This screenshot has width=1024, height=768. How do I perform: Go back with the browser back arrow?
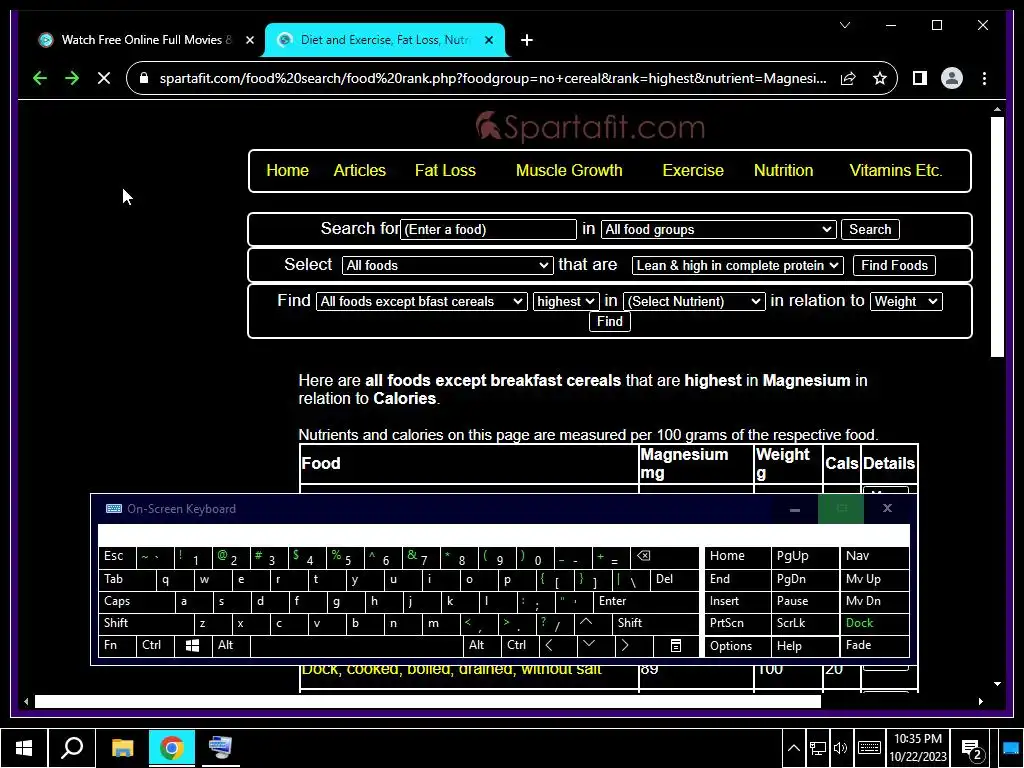40,78
